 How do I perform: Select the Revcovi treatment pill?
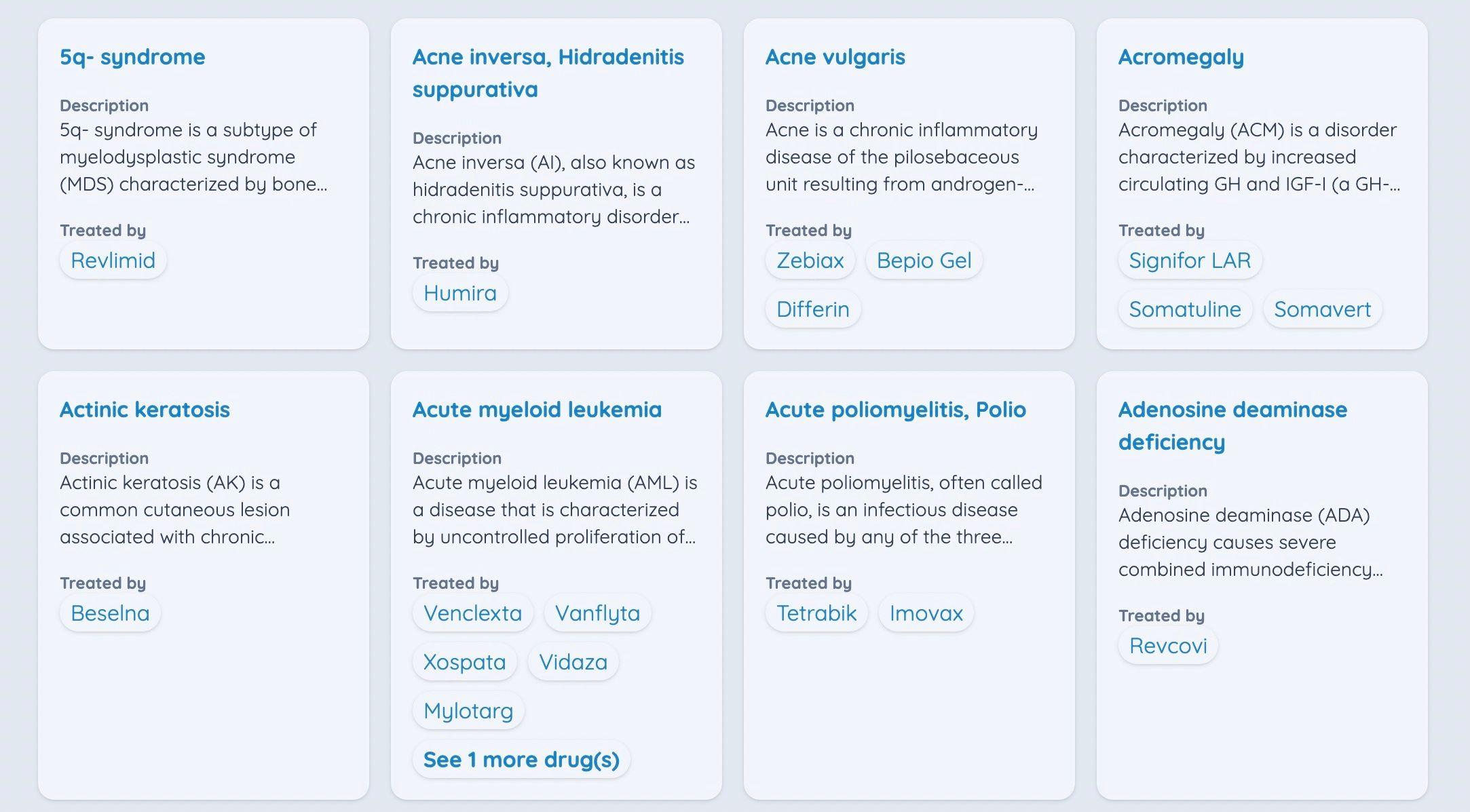point(1167,645)
